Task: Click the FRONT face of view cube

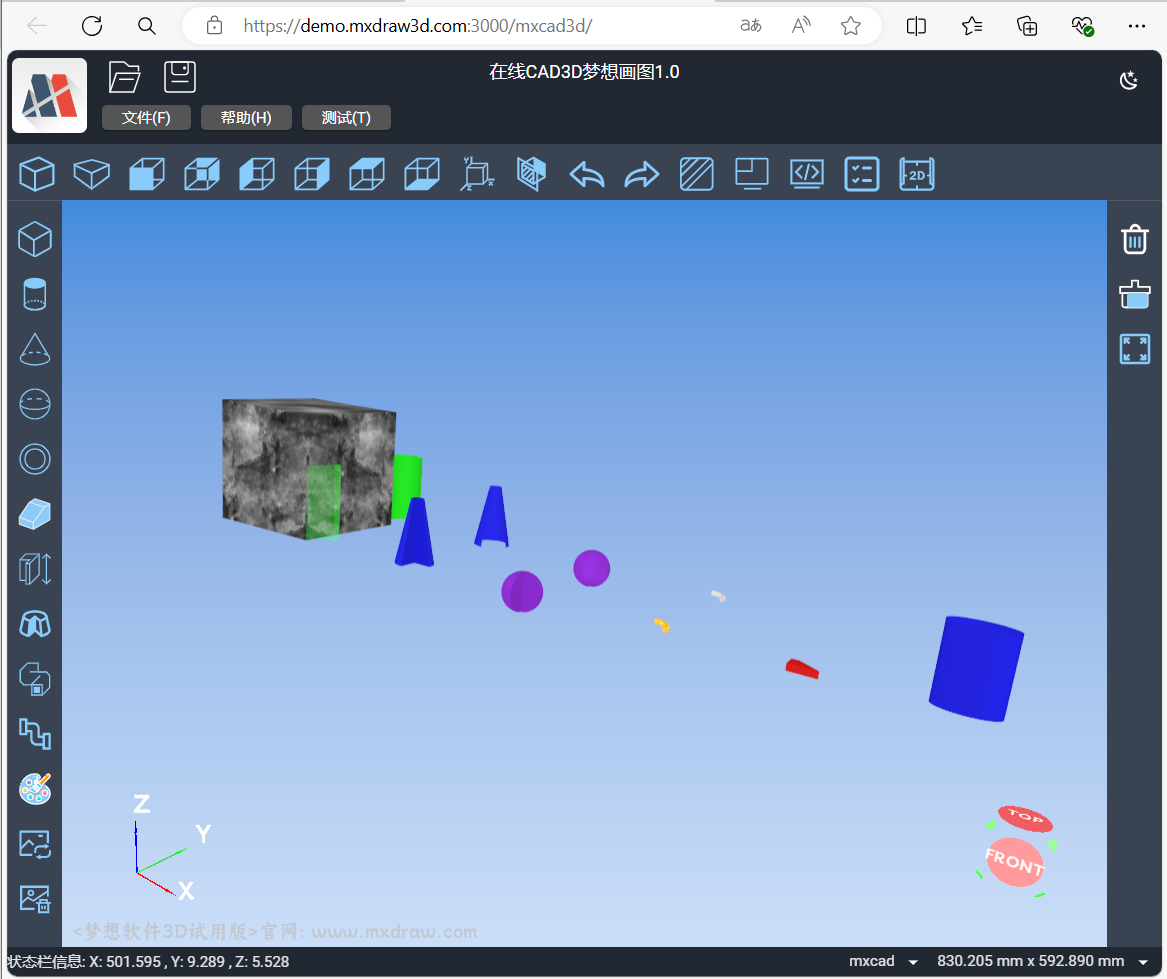Action: click(x=1014, y=862)
